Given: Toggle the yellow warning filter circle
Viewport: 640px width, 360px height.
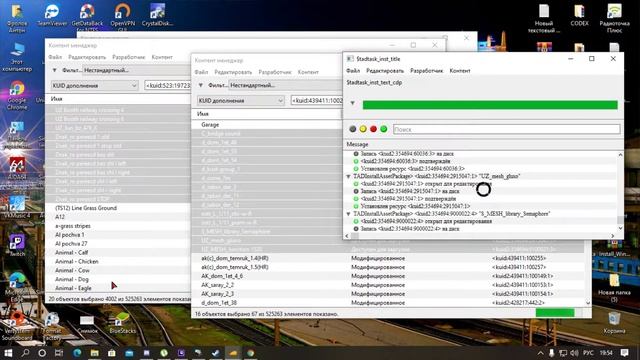Looking at the screenshot, I should 363,129.
